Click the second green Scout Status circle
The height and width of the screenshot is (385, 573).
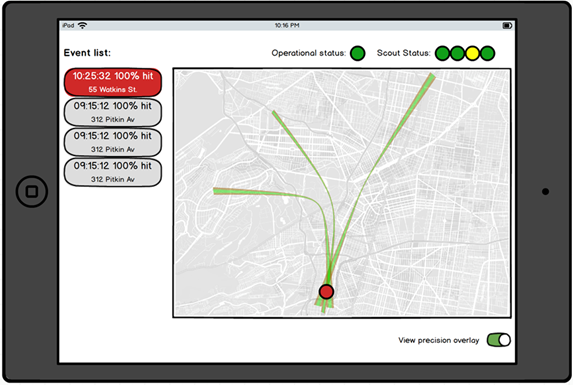click(458, 53)
